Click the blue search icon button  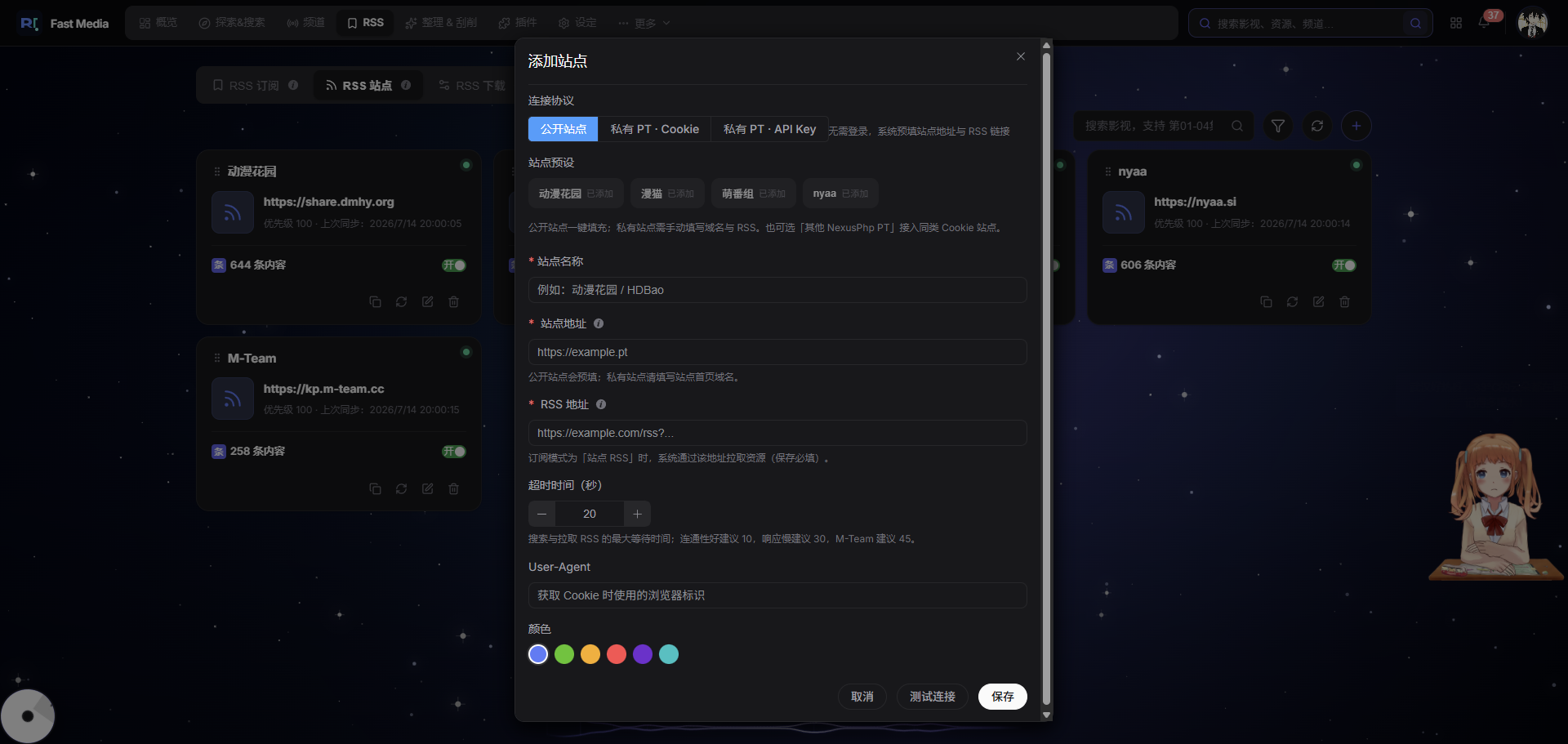[1416, 24]
